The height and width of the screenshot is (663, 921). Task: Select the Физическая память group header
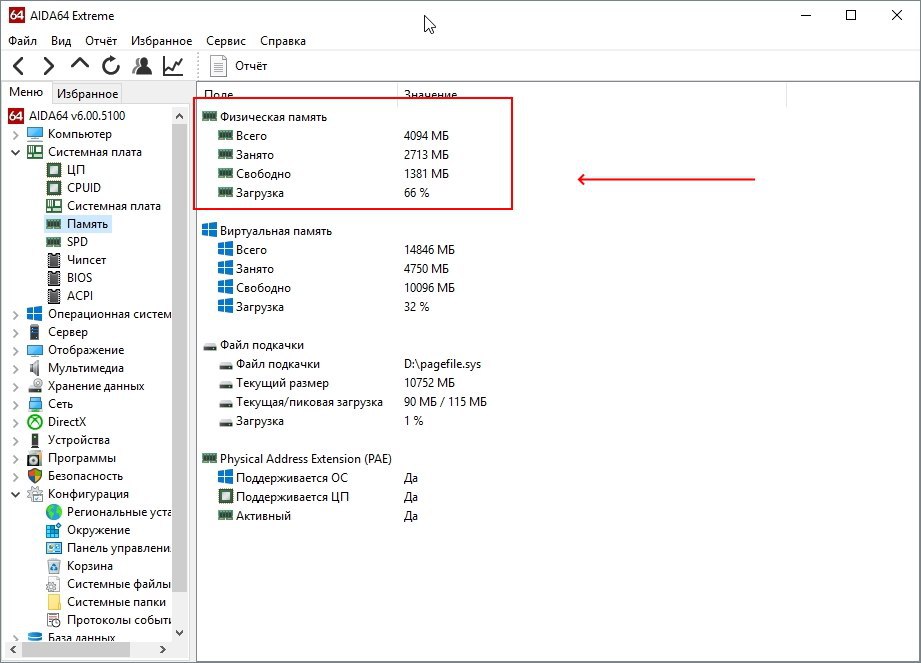click(x=264, y=117)
